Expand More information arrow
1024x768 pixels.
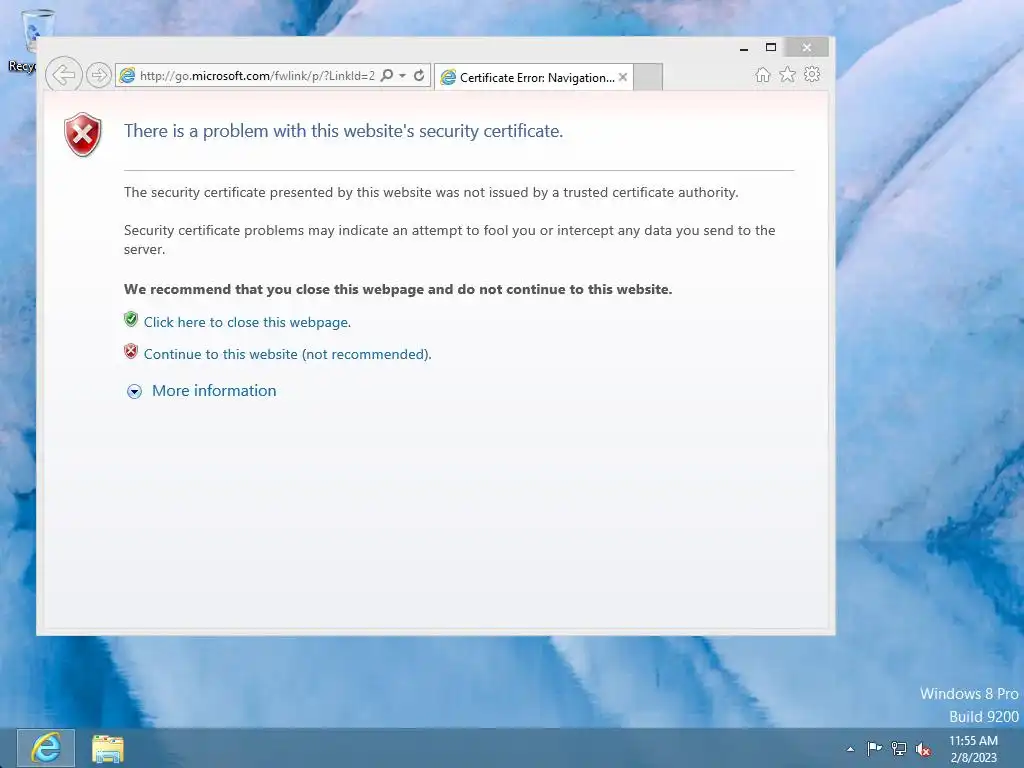point(135,391)
